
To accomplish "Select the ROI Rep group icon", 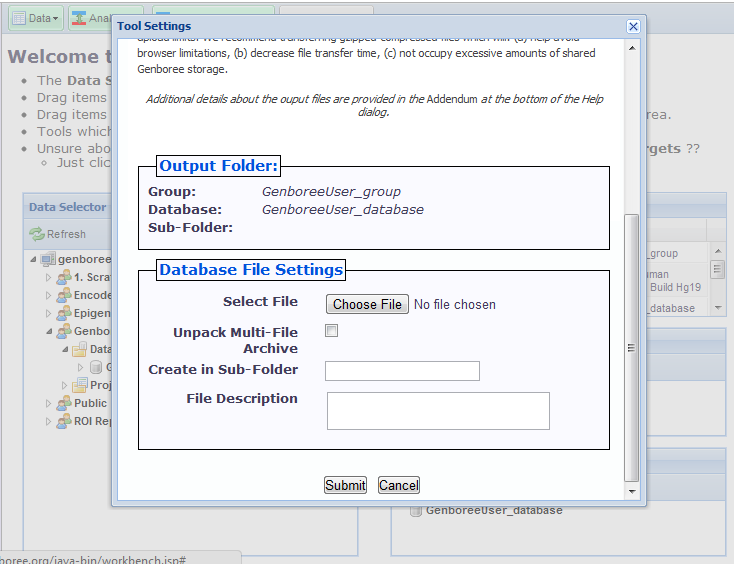I will coord(63,421).
